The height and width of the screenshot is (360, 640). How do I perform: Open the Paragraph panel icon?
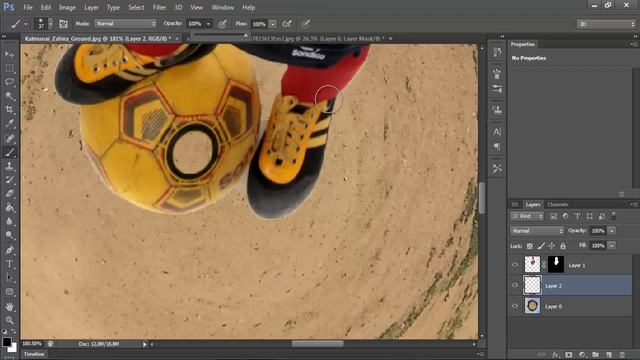497,147
